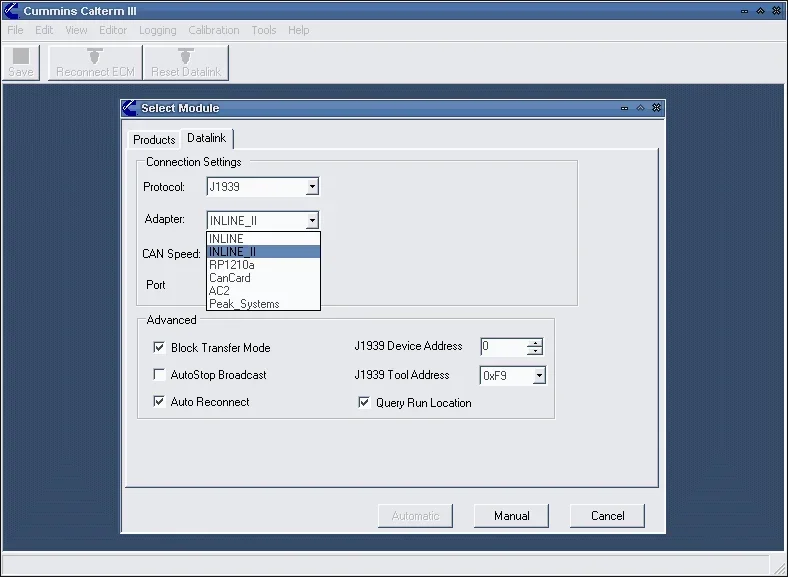Pick CanCard from the adapter list
The height and width of the screenshot is (577, 788).
(x=263, y=278)
